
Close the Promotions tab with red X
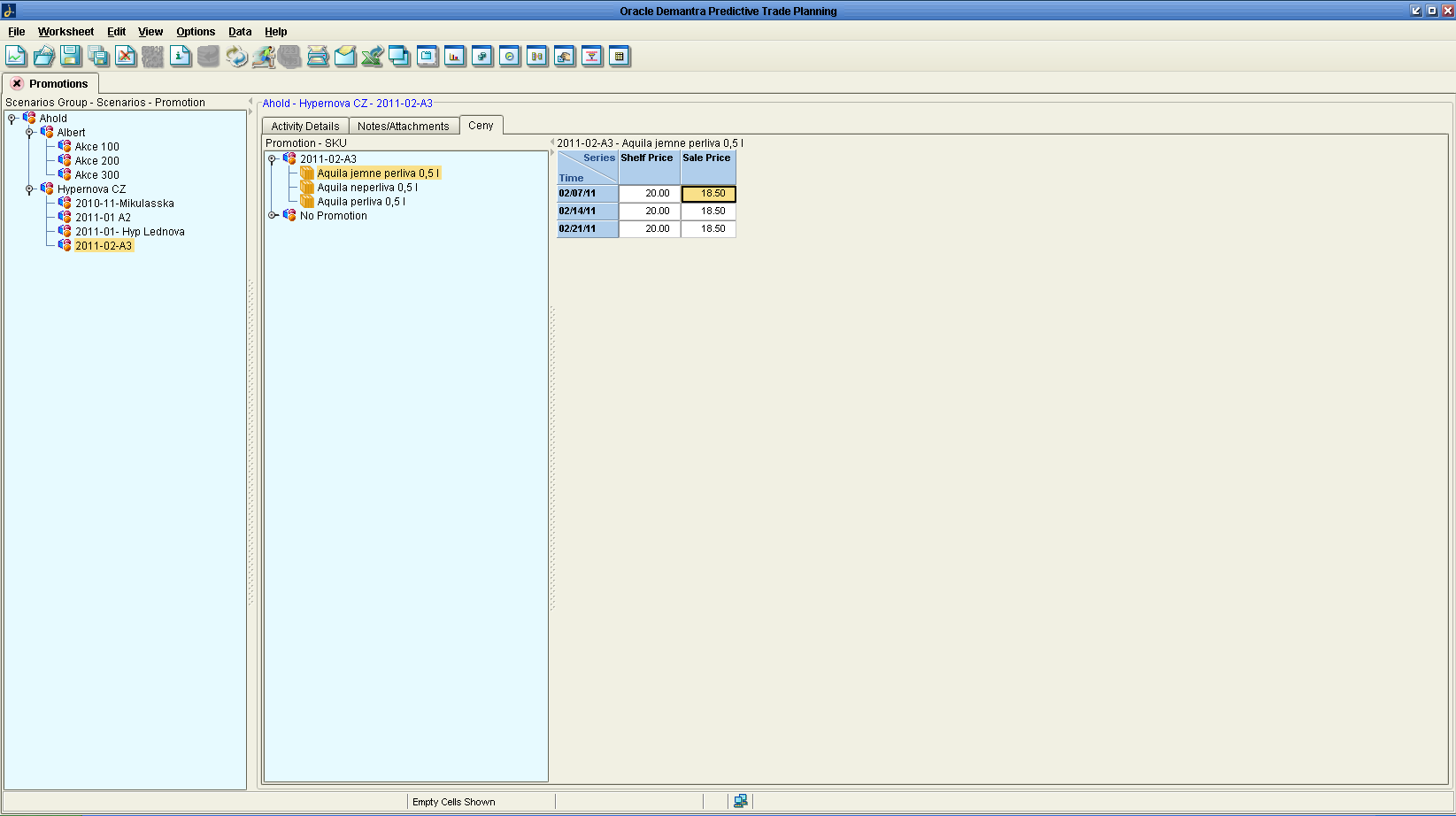(17, 83)
